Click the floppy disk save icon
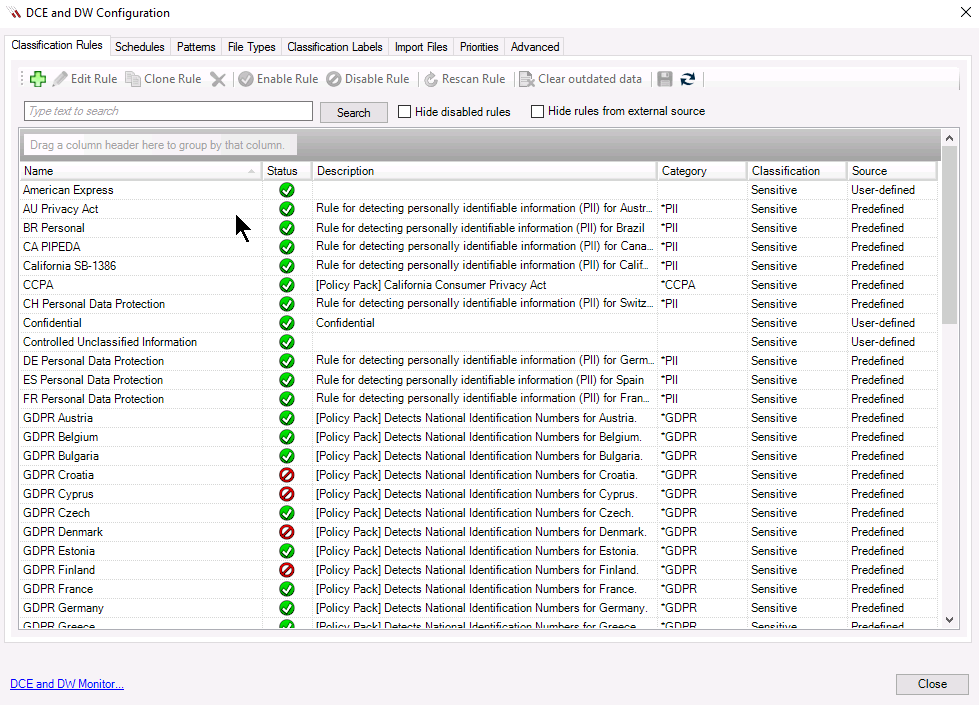Image resolution: width=979 pixels, height=705 pixels. 665,79
